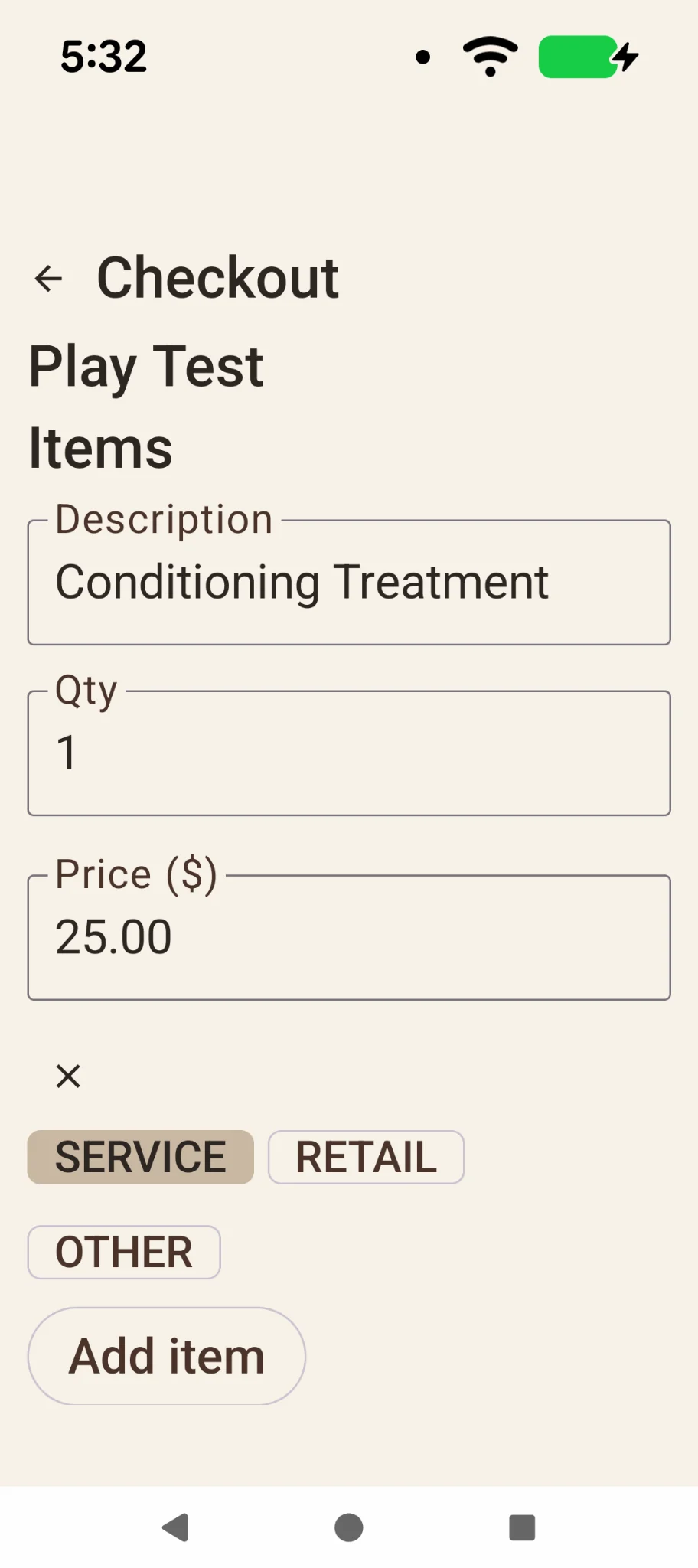Focus the Qty input field

pos(349,753)
